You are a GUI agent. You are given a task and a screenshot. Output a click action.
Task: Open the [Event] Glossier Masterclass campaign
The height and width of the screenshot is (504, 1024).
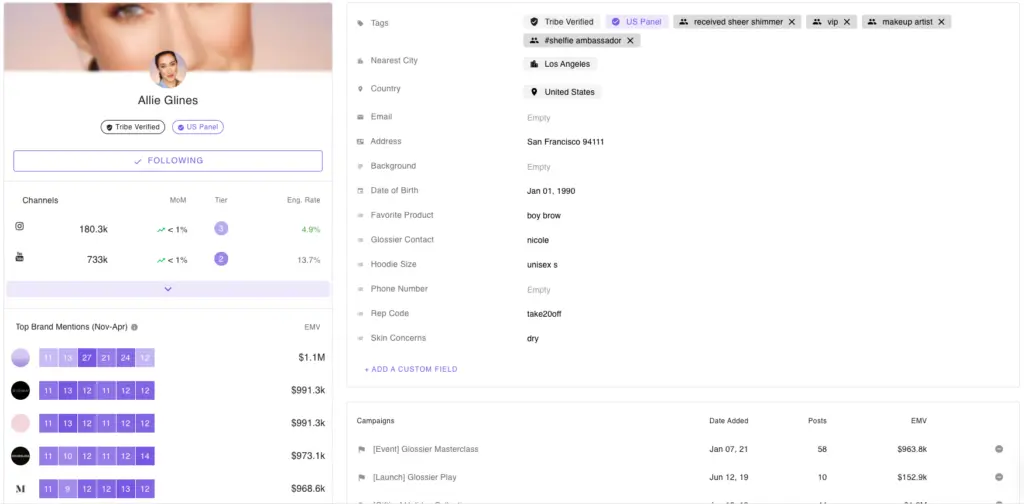[x=425, y=449]
